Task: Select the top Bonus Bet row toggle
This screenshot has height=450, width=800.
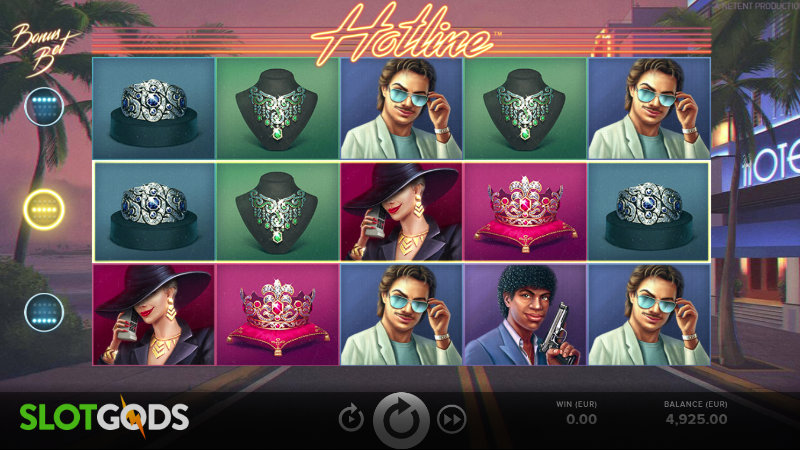Action: pyautogui.click(x=44, y=107)
